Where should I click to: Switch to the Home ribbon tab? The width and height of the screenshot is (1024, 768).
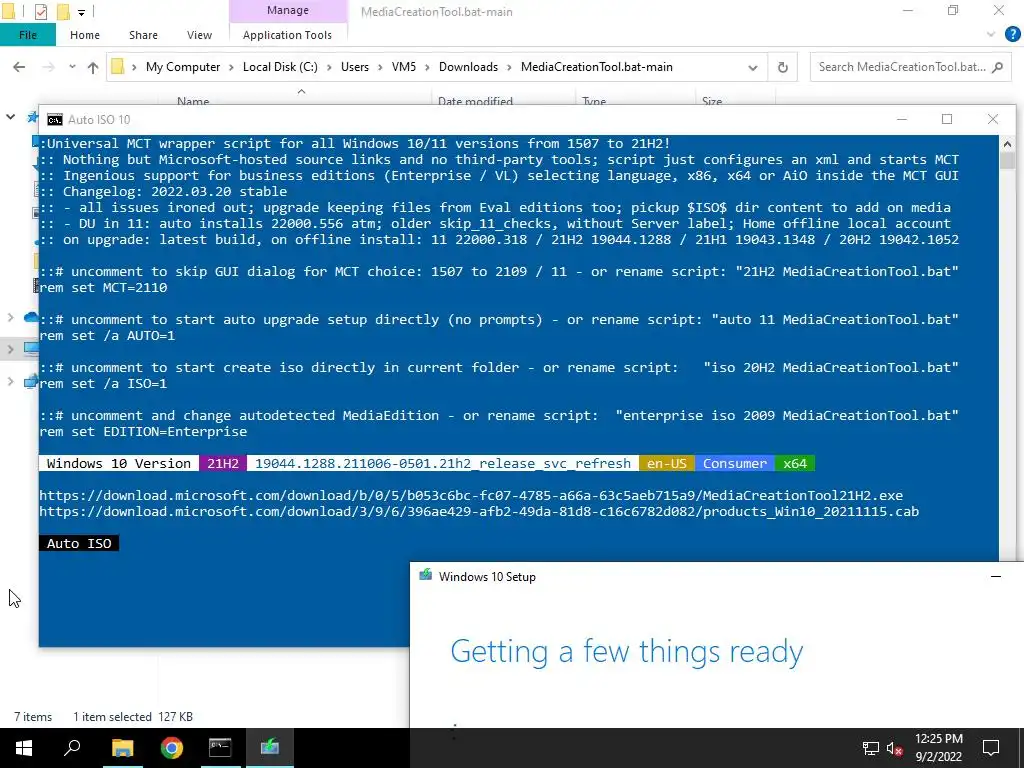coord(85,35)
